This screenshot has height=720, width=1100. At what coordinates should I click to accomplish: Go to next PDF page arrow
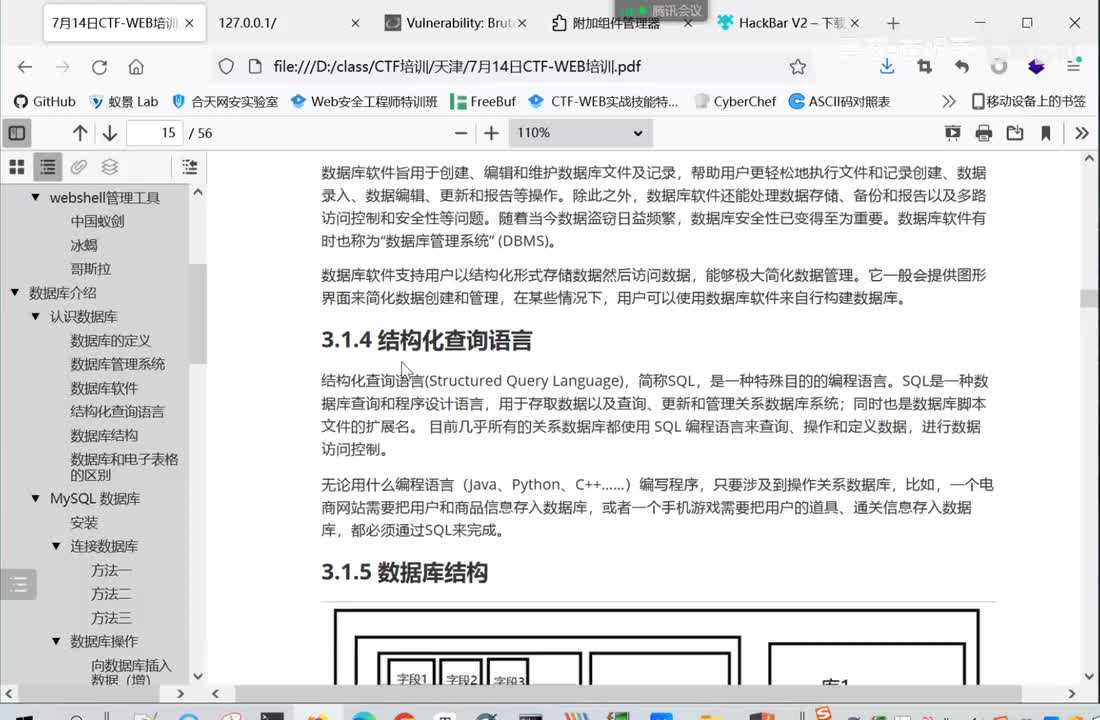click(109, 133)
